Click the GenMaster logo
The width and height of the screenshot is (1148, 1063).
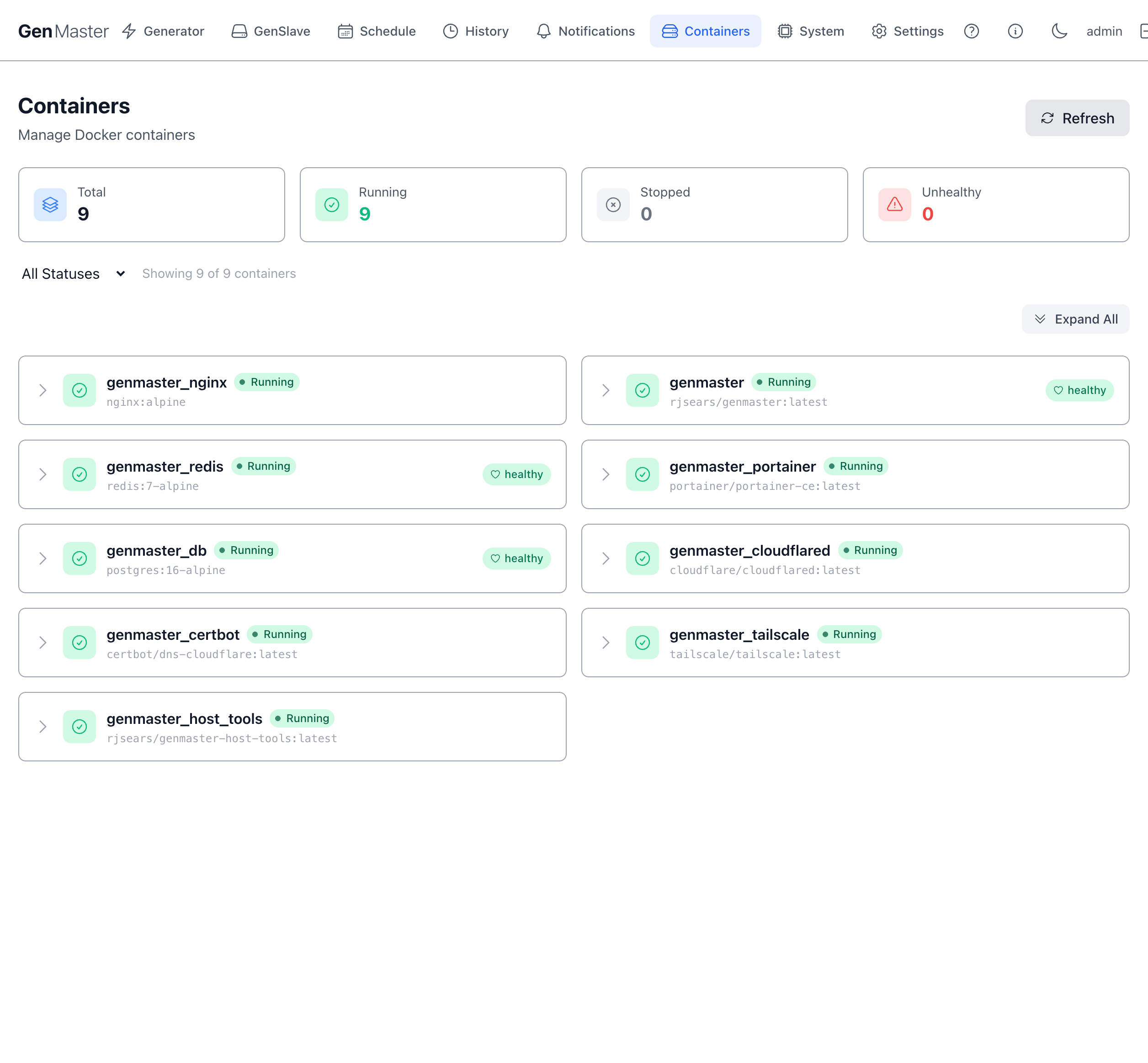click(63, 31)
